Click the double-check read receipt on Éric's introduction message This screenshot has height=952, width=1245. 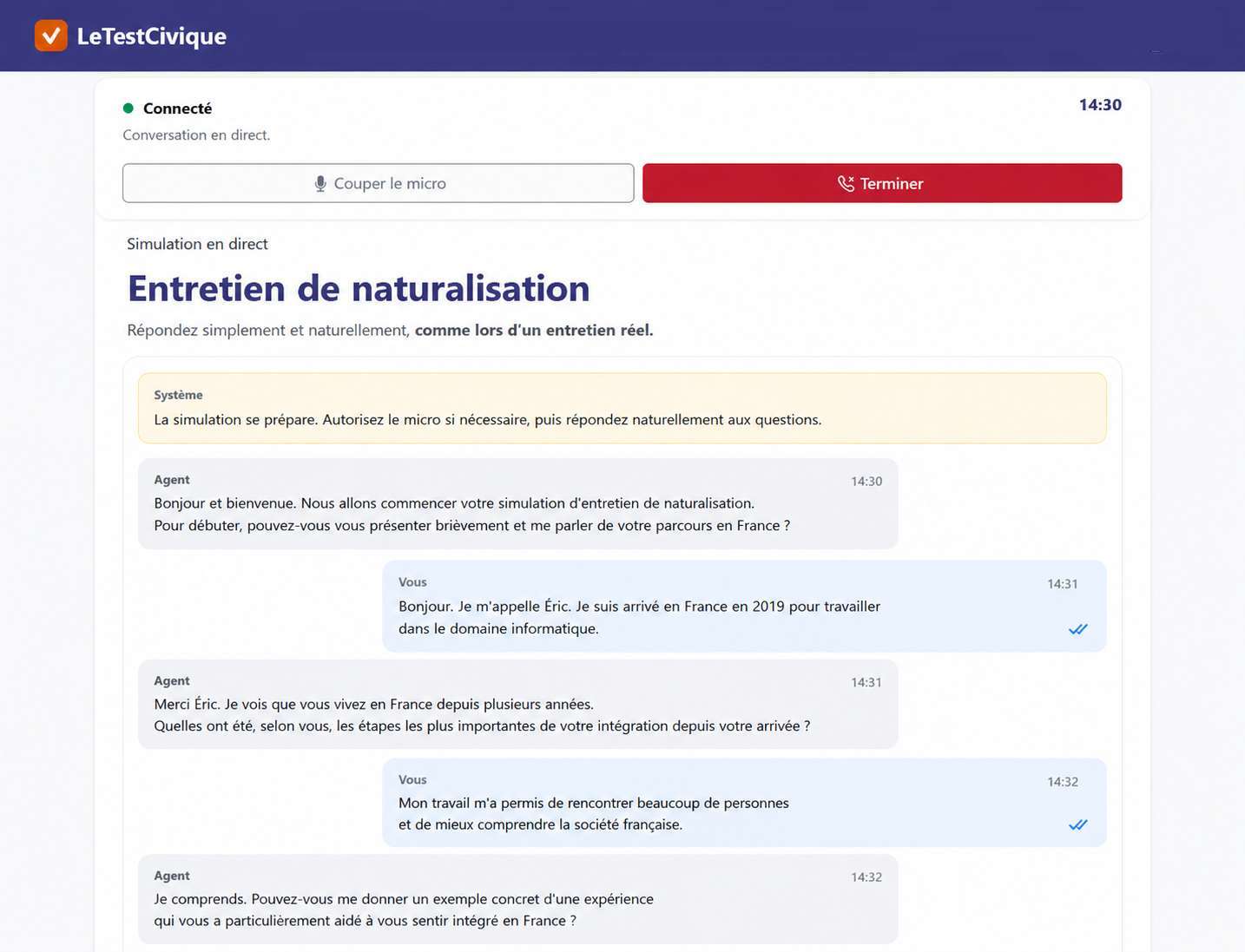pyautogui.click(x=1077, y=629)
